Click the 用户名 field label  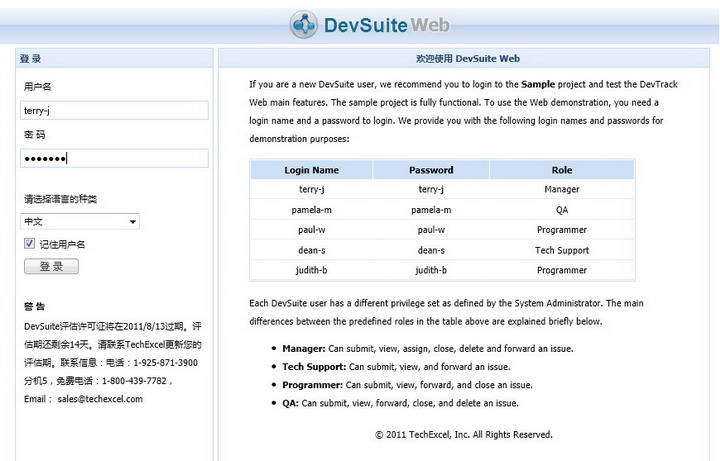point(38,86)
